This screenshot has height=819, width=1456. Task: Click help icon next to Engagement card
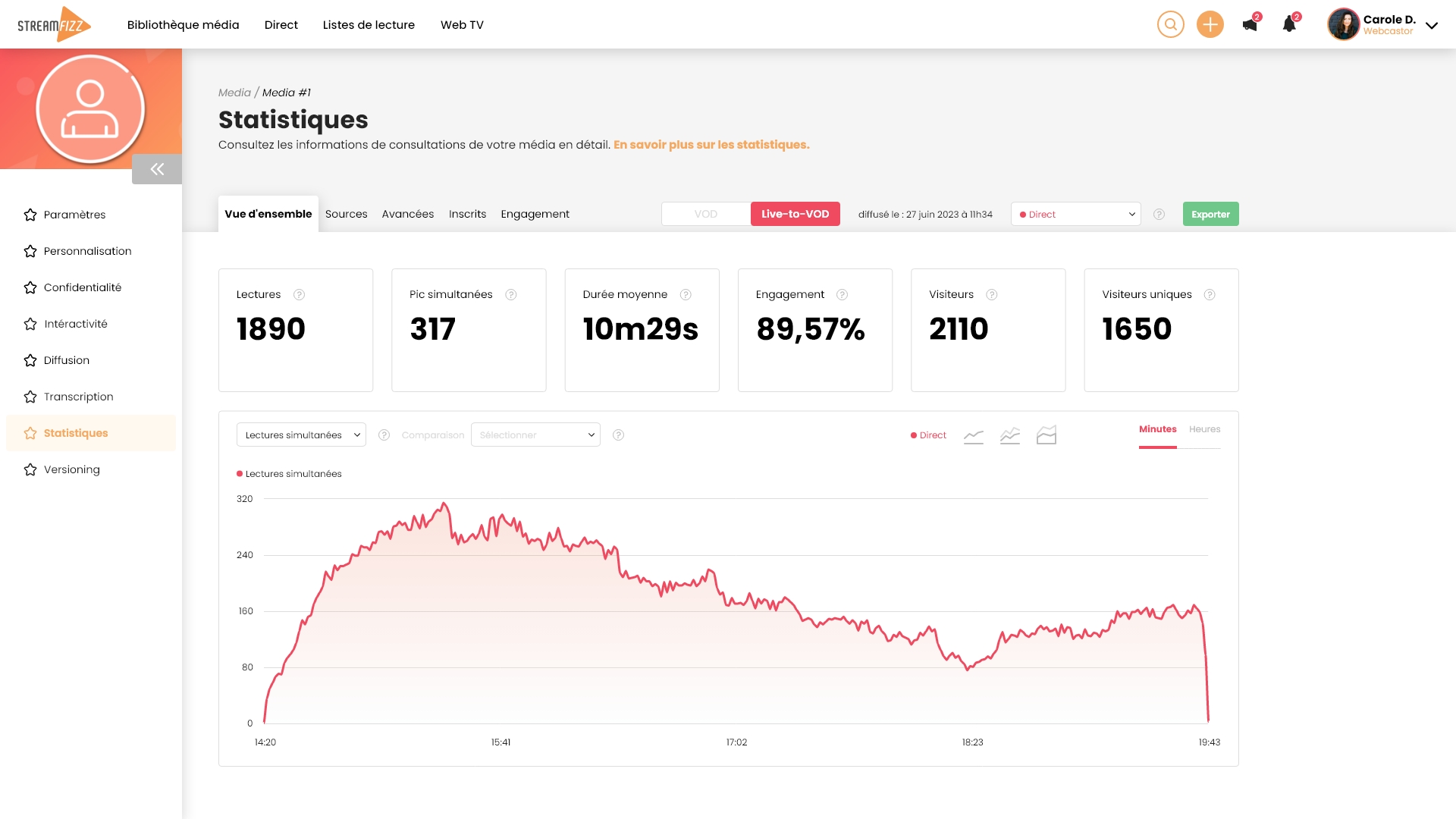click(x=842, y=295)
